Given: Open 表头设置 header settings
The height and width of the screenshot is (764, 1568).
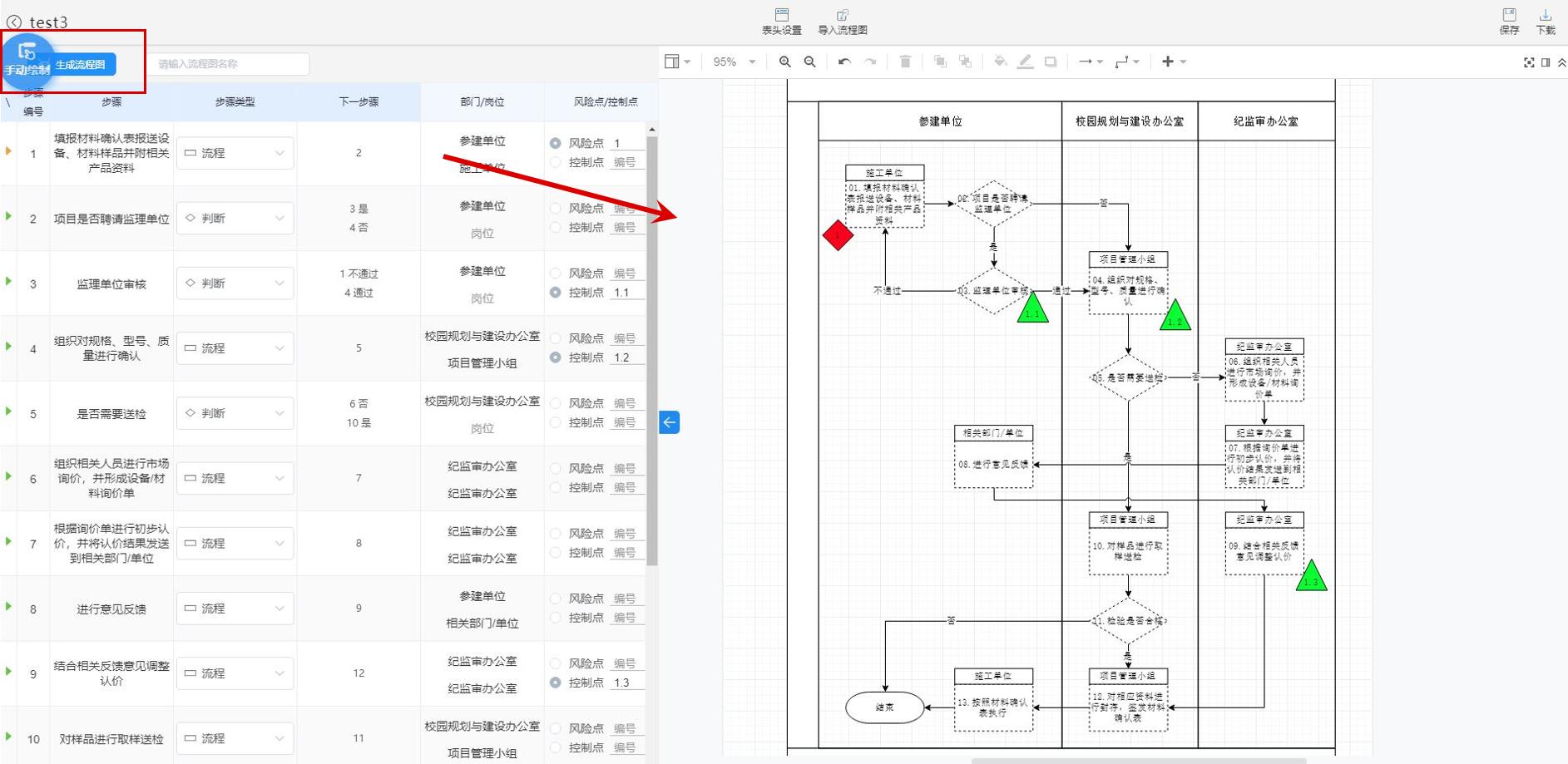Looking at the screenshot, I should [x=780, y=20].
